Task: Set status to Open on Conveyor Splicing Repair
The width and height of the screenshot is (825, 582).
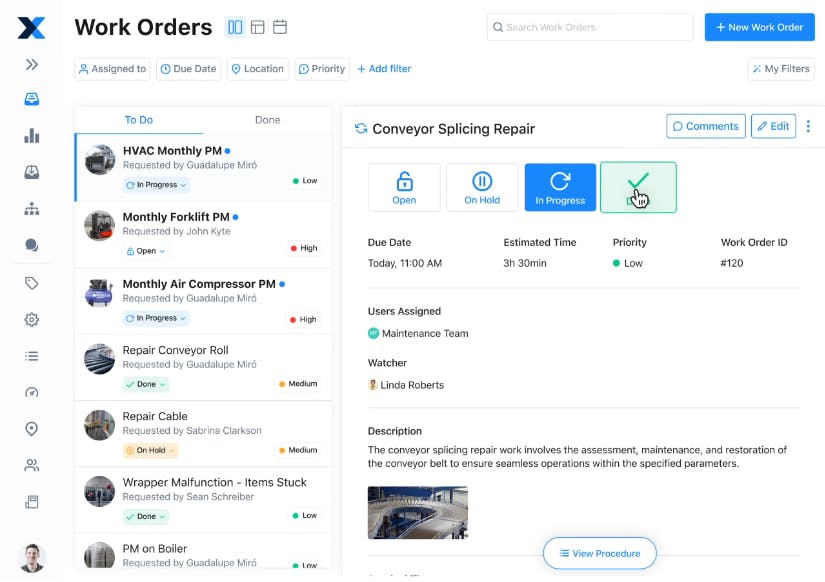Action: [404, 187]
